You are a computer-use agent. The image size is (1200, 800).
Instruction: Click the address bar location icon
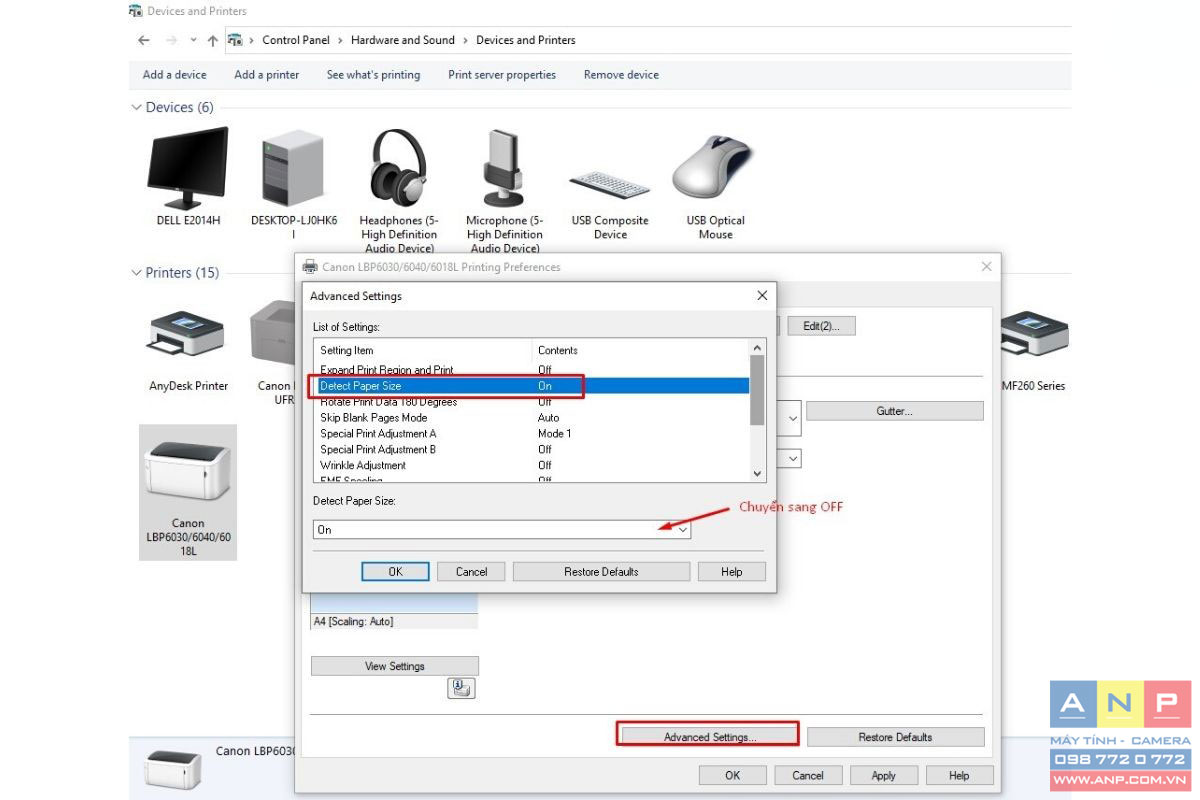point(235,40)
